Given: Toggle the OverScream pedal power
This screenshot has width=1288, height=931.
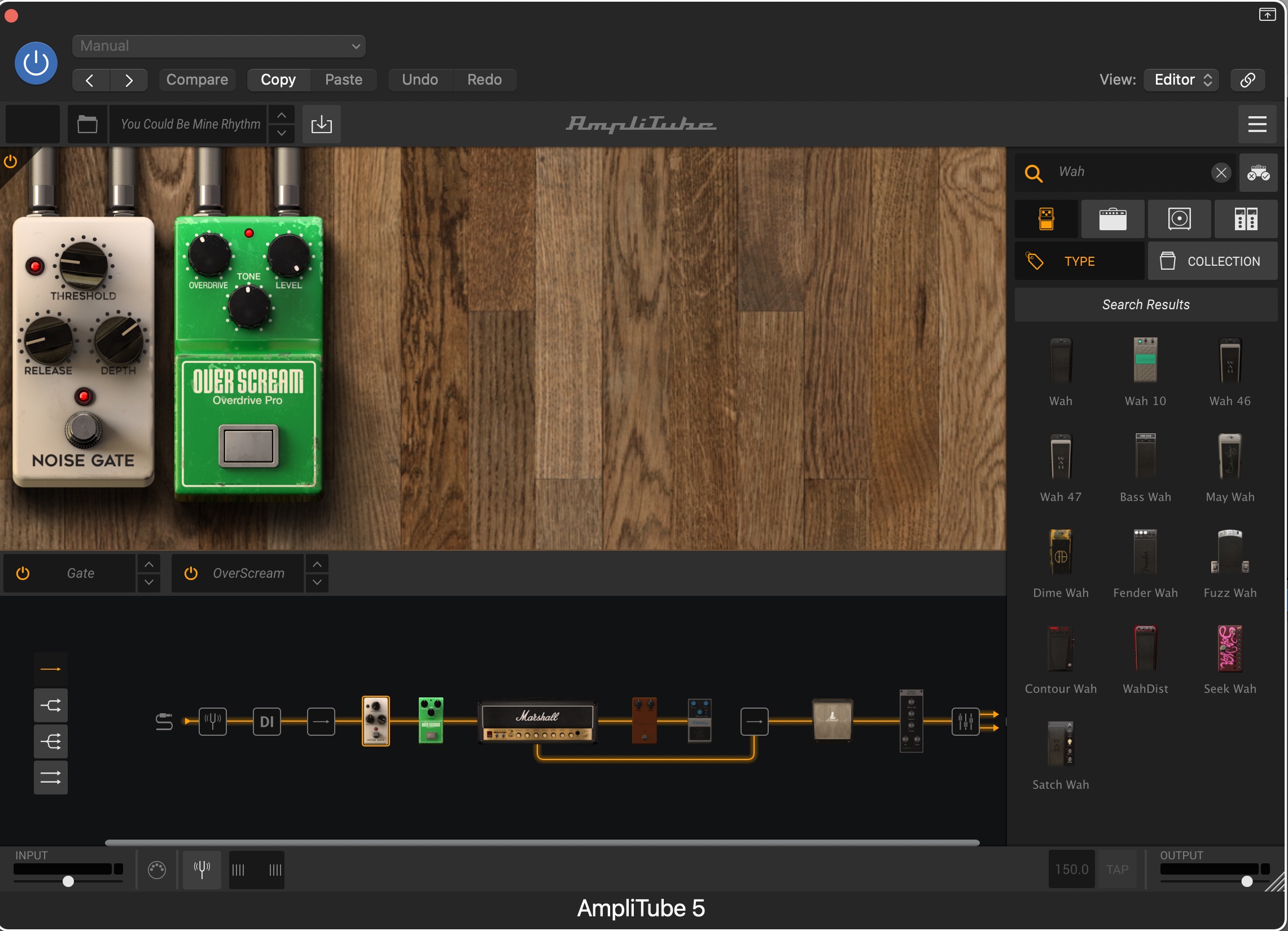Looking at the screenshot, I should point(191,573).
